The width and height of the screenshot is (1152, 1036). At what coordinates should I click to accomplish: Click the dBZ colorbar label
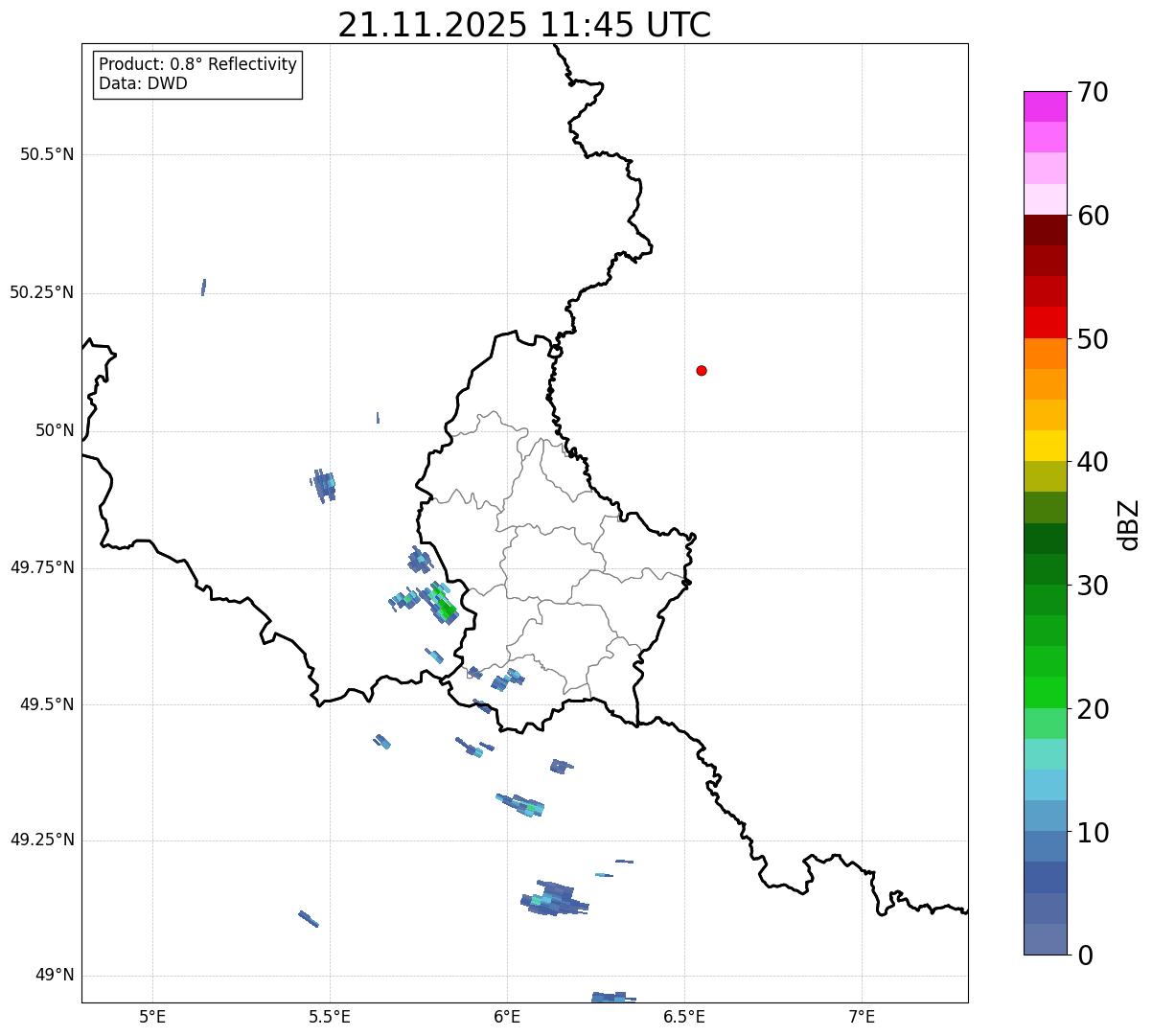pos(1129,524)
